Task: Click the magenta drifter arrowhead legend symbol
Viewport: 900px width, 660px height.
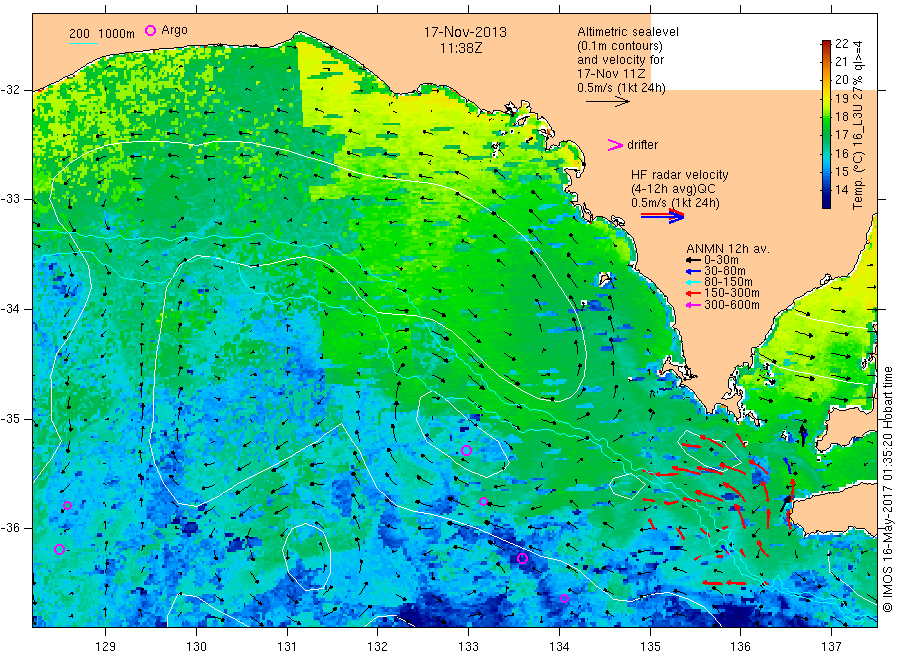Action: [615, 145]
